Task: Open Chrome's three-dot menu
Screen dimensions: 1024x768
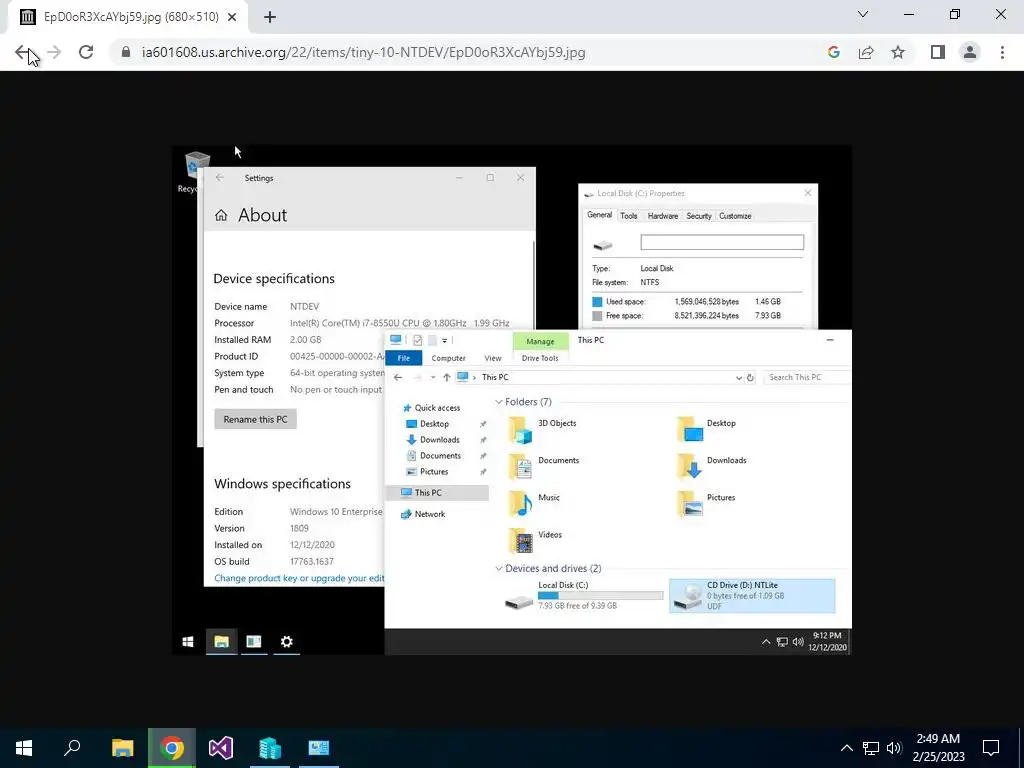Action: point(1002,52)
